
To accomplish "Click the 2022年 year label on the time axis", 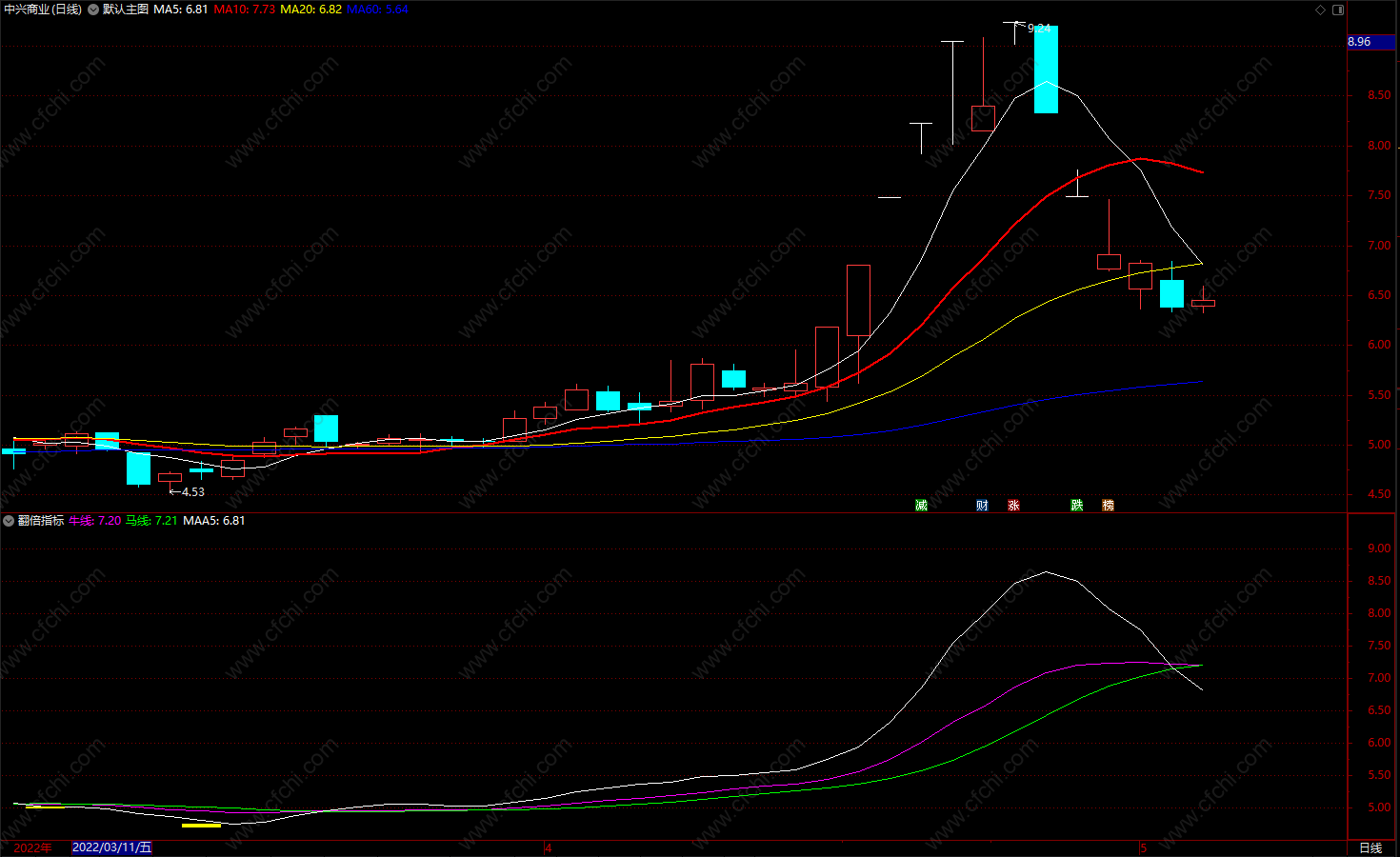I will [x=33, y=847].
